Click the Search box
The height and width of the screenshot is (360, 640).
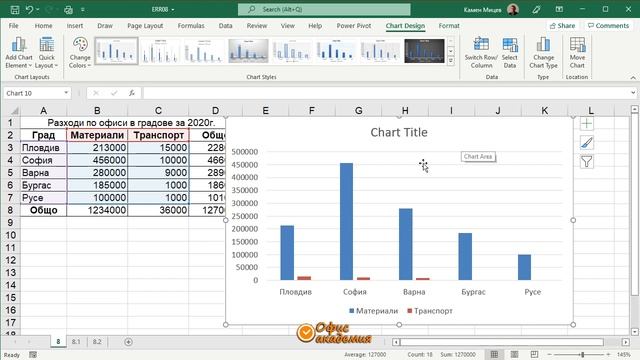coord(324,9)
